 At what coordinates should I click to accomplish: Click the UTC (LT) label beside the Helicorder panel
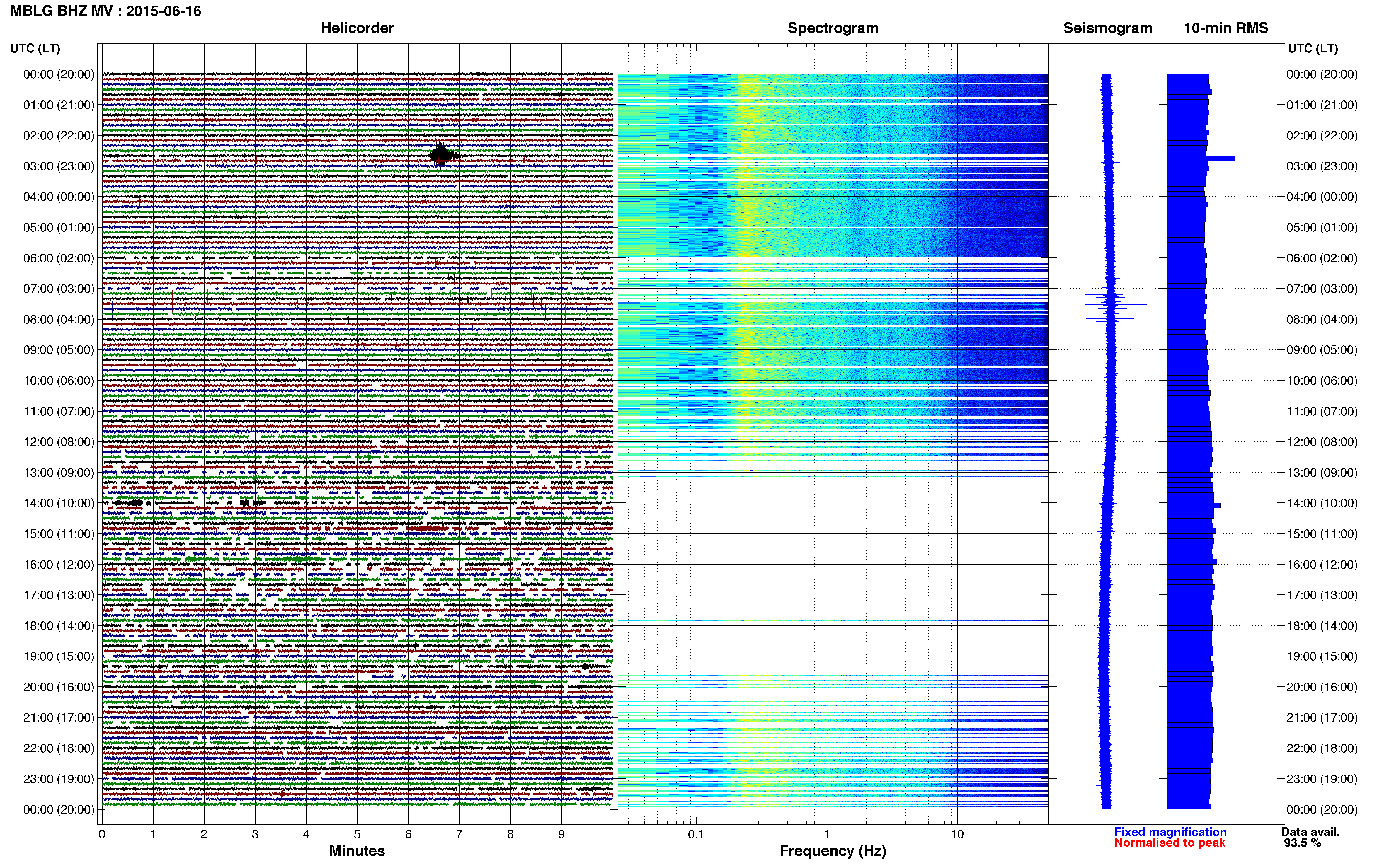click(x=35, y=48)
